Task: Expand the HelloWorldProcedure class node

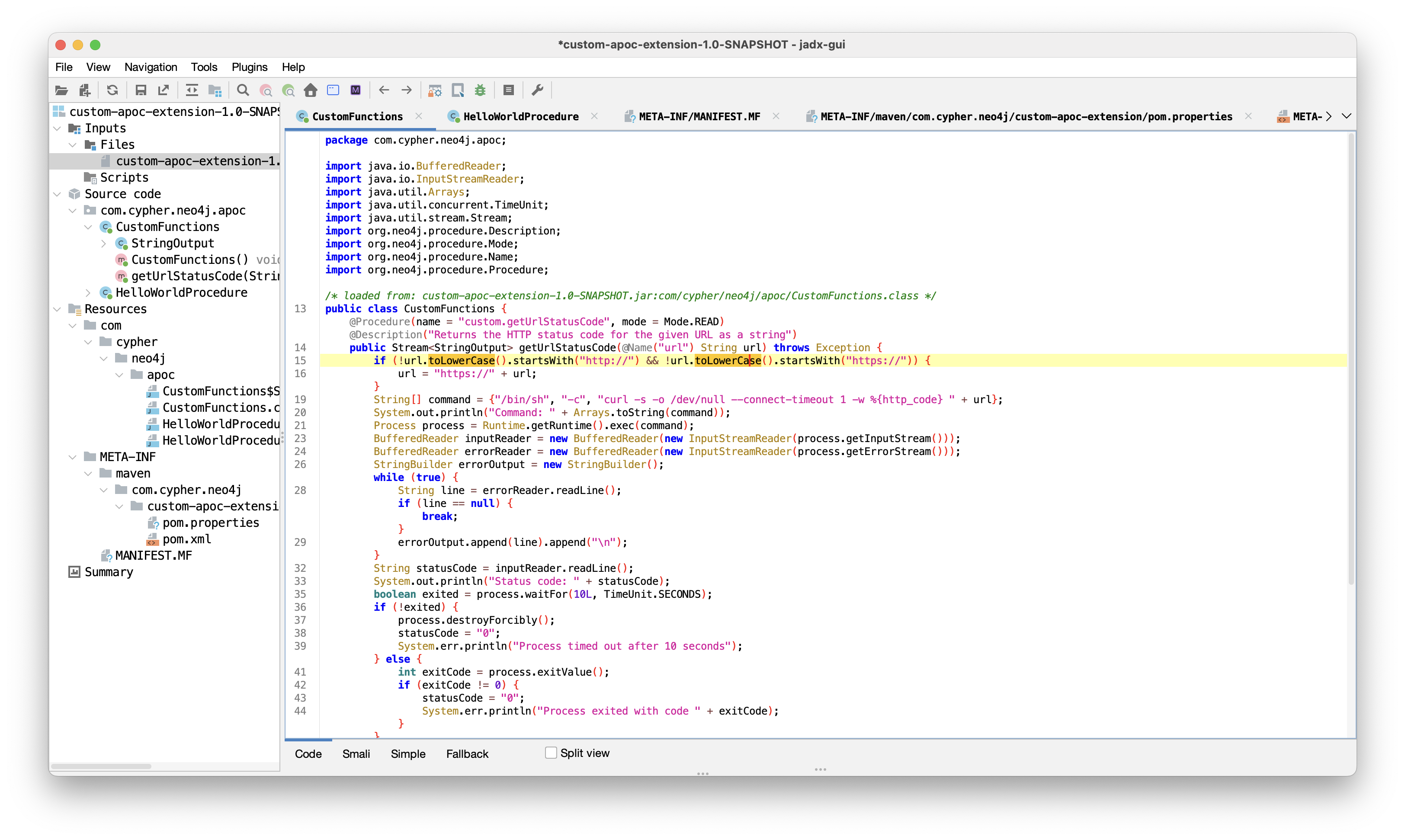Action: (88, 293)
